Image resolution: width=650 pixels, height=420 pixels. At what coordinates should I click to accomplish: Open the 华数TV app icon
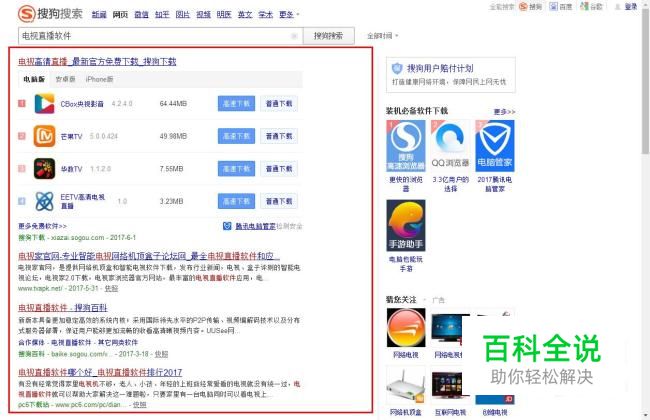44,169
